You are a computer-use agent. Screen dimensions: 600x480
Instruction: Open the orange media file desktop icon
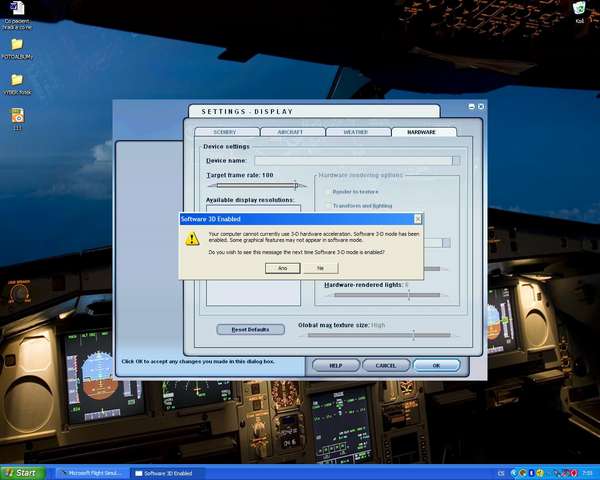(x=17, y=119)
